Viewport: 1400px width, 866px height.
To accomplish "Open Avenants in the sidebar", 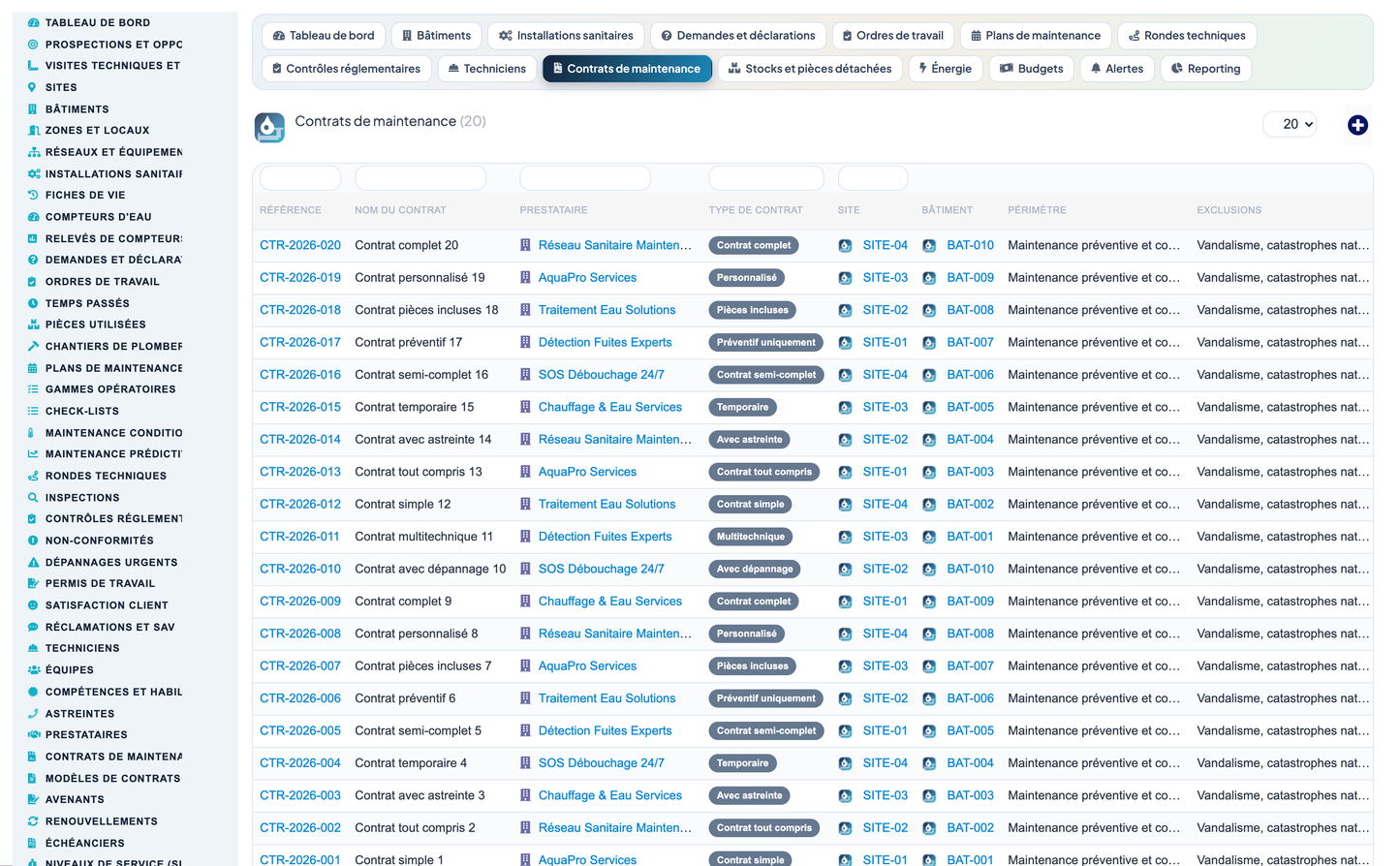I will pyautogui.click(x=75, y=800).
